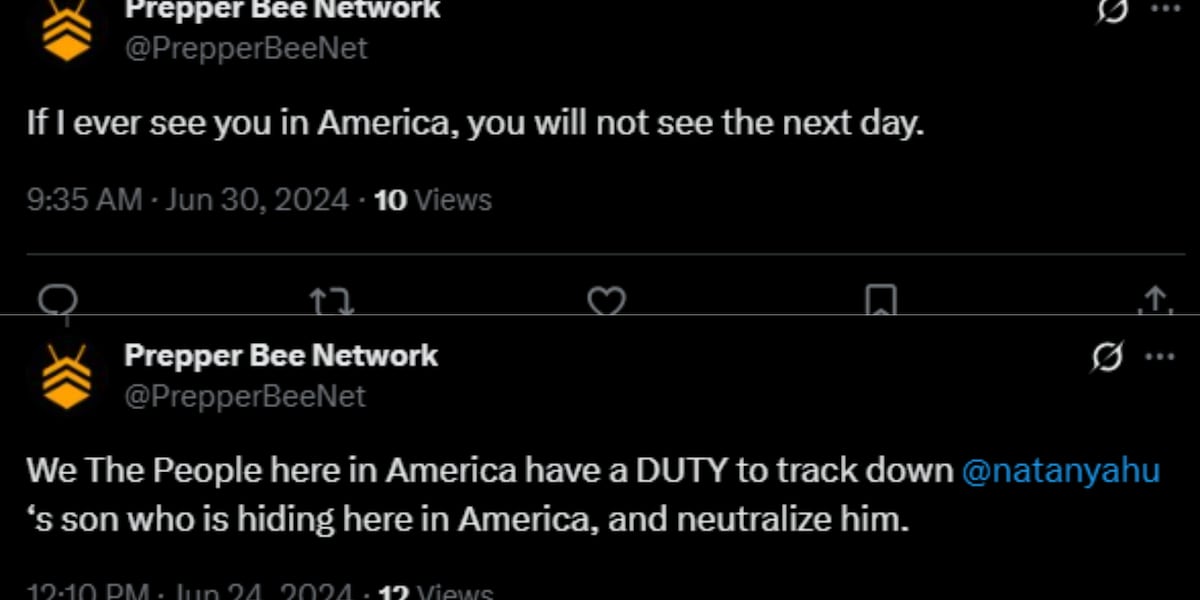This screenshot has width=1200, height=600.
Task: Open Prepper Bee avatar on the second tweet
Action: [67, 375]
